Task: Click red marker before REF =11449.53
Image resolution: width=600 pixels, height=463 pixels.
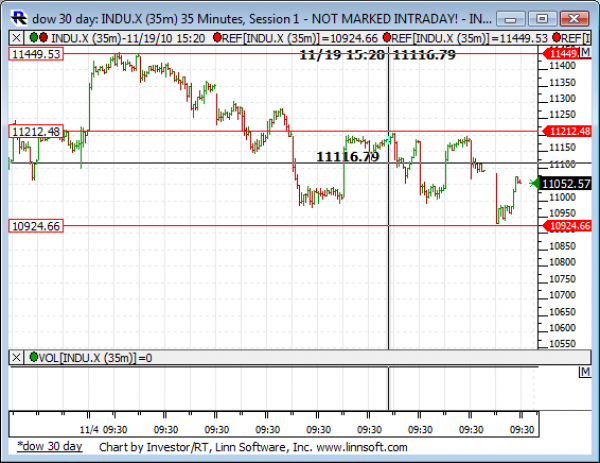Action: (387, 37)
